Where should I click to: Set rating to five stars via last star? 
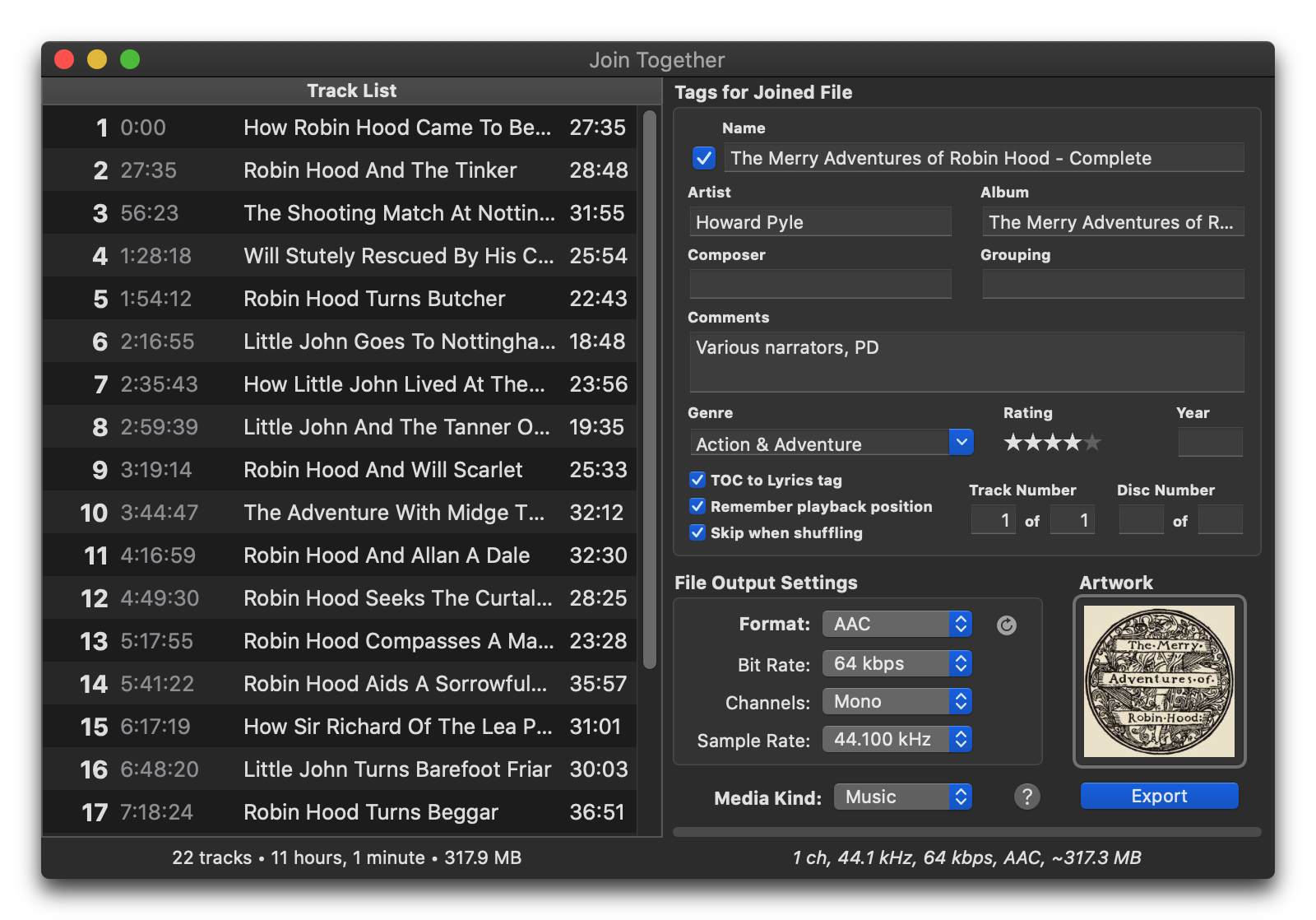click(1092, 443)
